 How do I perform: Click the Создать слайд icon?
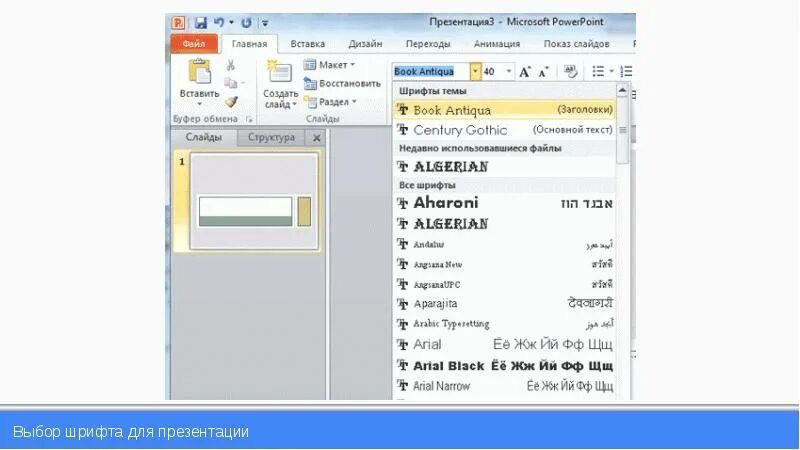tap(279, 71)
